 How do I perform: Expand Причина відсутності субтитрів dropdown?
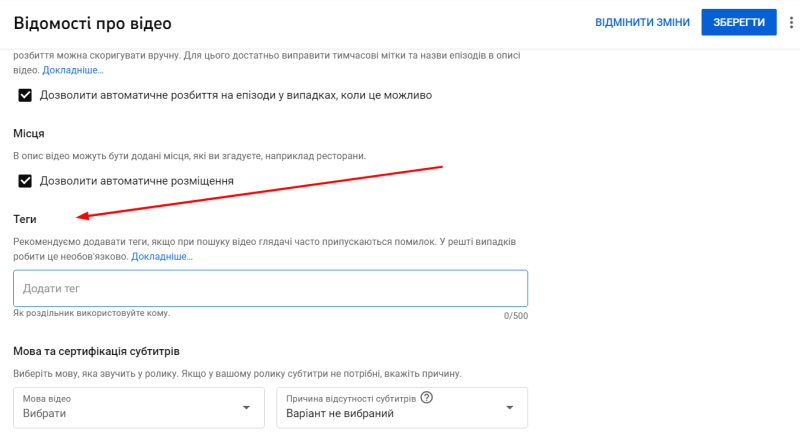pos(402,407)
